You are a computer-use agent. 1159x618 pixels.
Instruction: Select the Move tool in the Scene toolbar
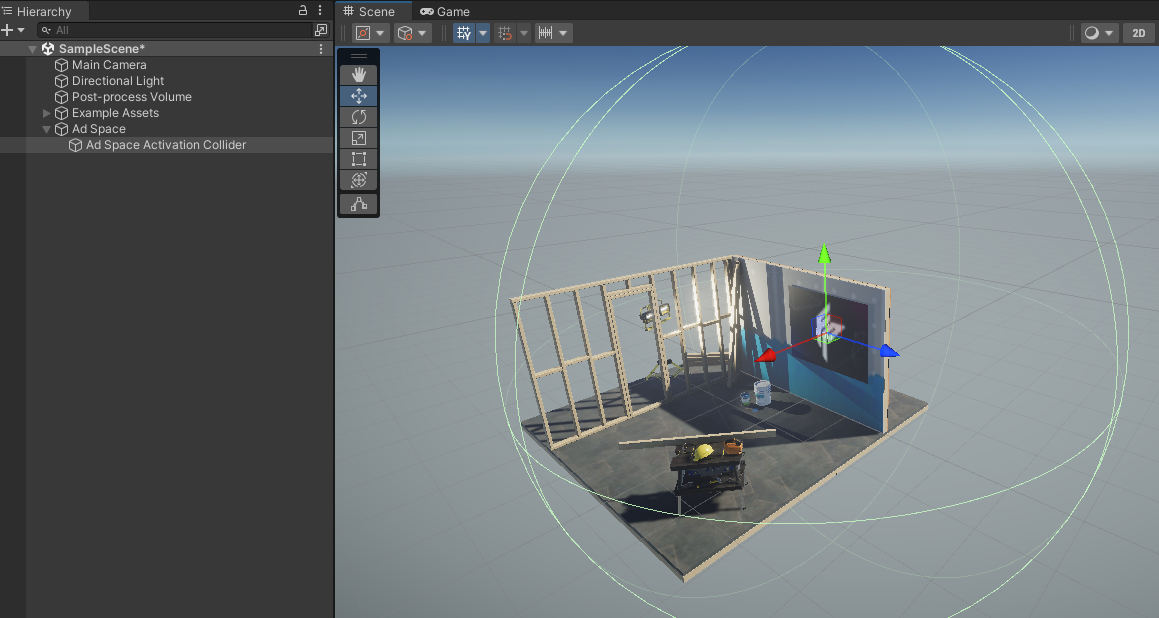[358, 96]
